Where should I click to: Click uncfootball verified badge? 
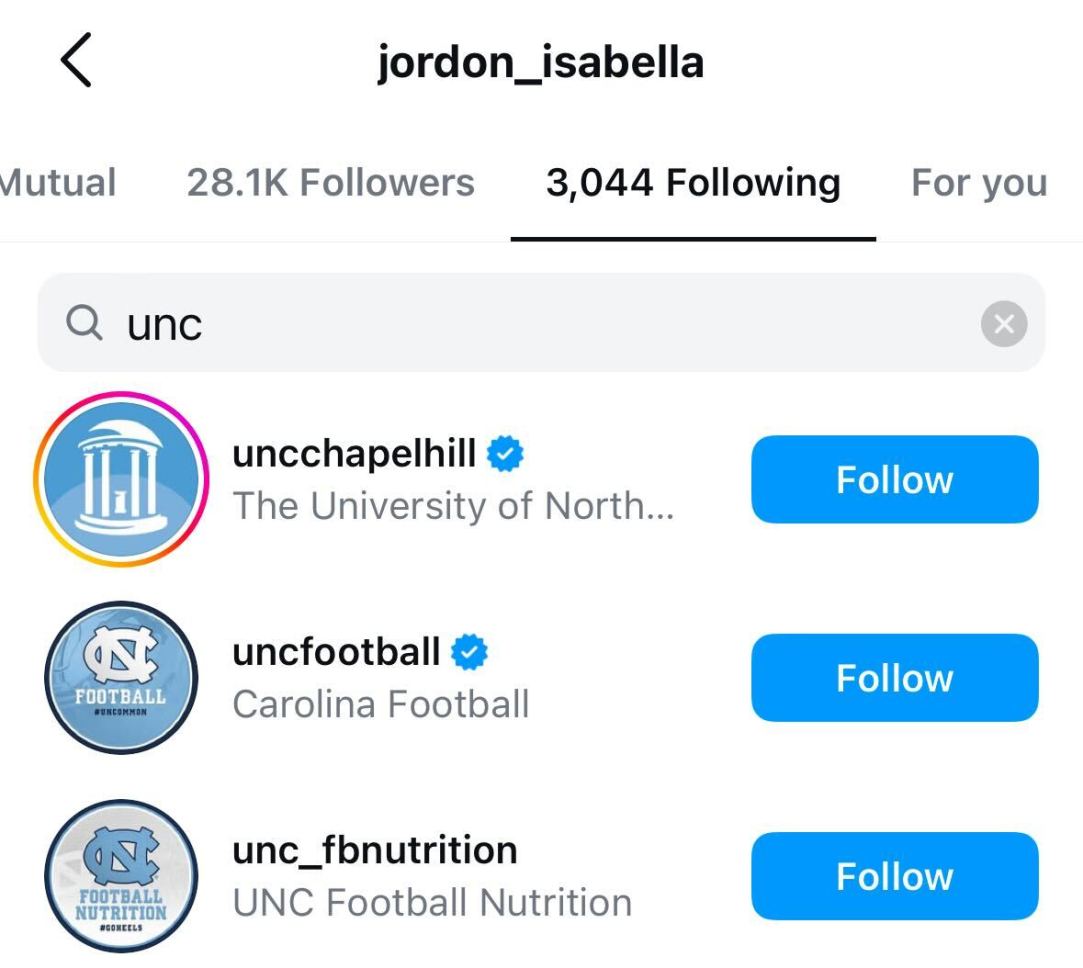469,653
